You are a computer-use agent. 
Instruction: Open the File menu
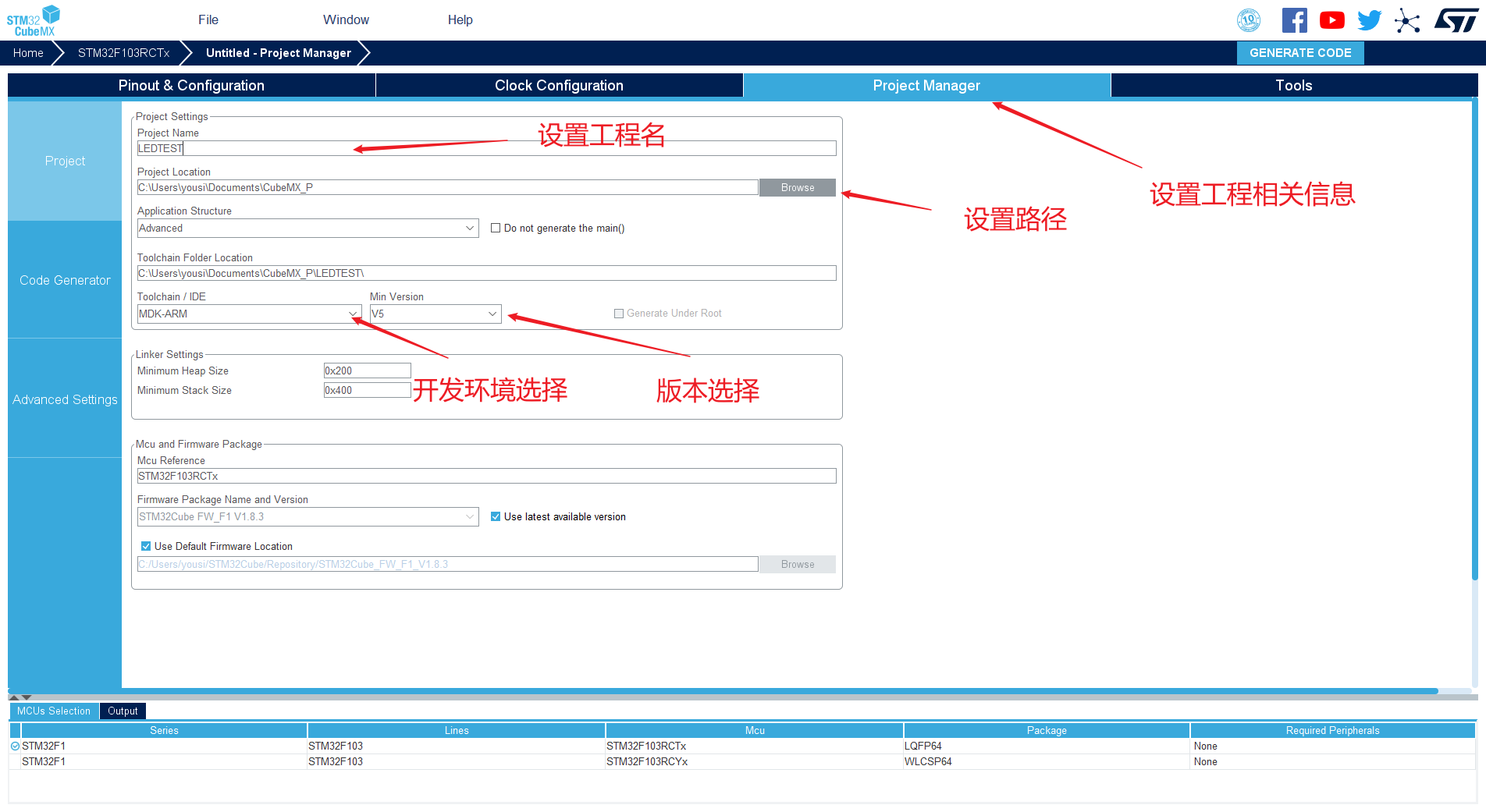208,20
